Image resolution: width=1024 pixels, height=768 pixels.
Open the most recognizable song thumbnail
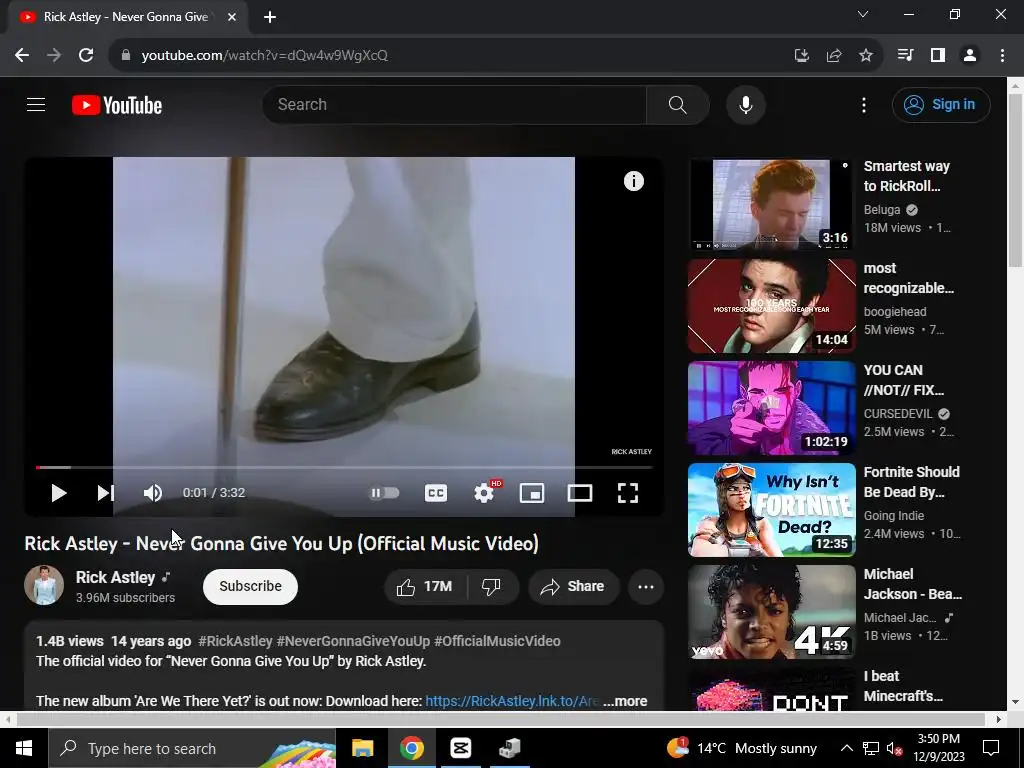pyautogui.click(x=771, y=306)
